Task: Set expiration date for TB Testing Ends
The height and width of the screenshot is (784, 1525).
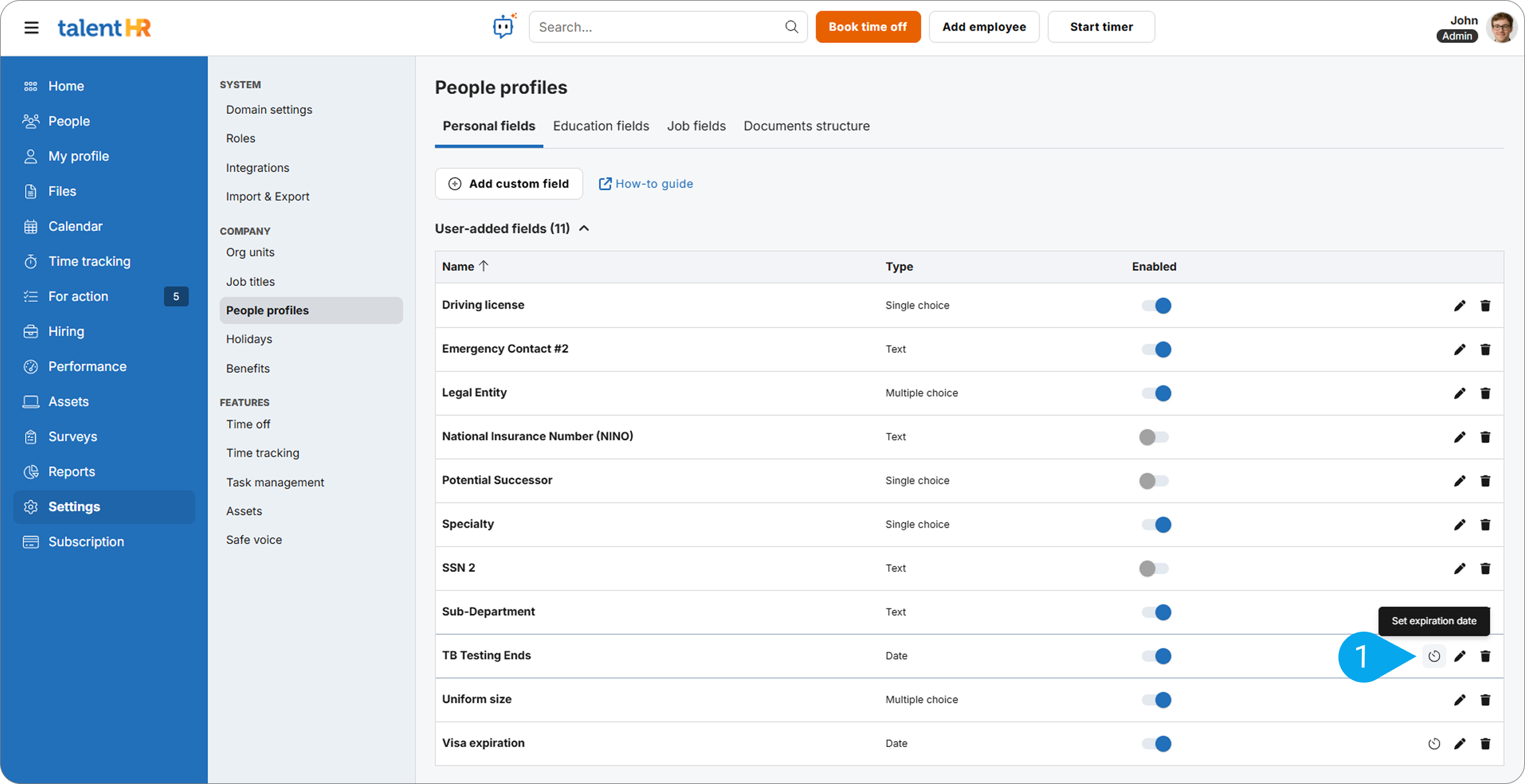Action: [1434, 656]
